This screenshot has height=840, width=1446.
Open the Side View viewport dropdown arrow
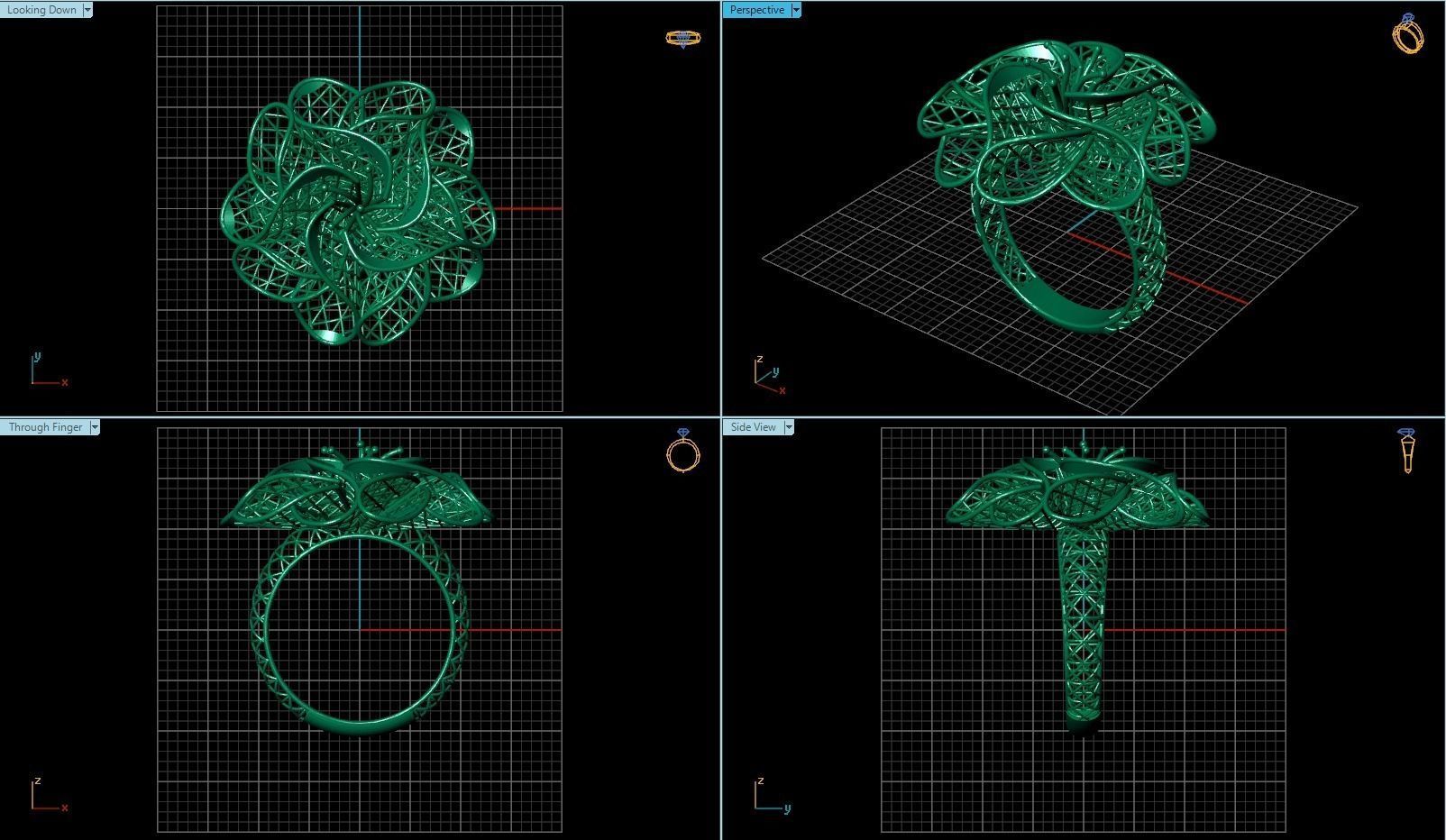point(789,427)
